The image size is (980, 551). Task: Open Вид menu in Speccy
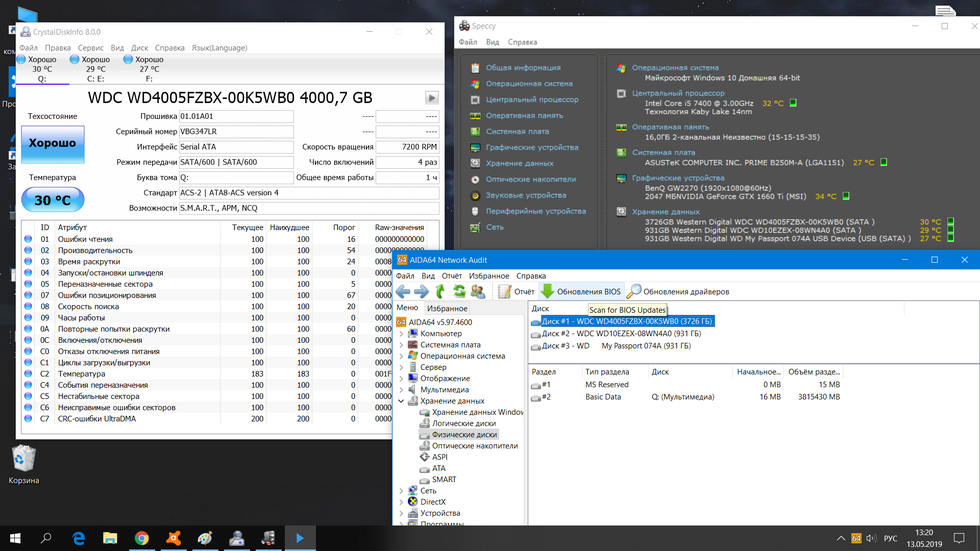tap(492, 42)
